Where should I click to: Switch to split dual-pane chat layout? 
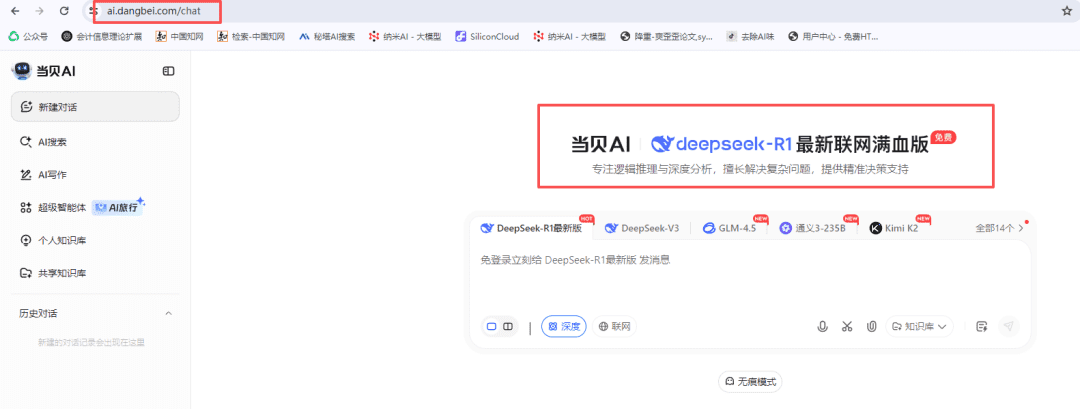point(508,326)
